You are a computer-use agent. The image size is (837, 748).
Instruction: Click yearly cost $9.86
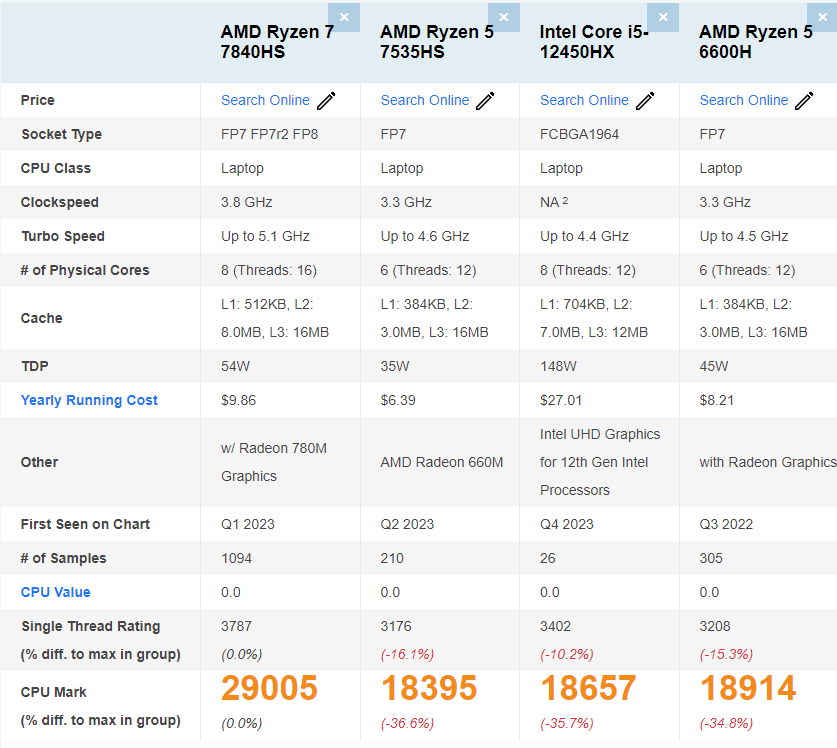239,400
